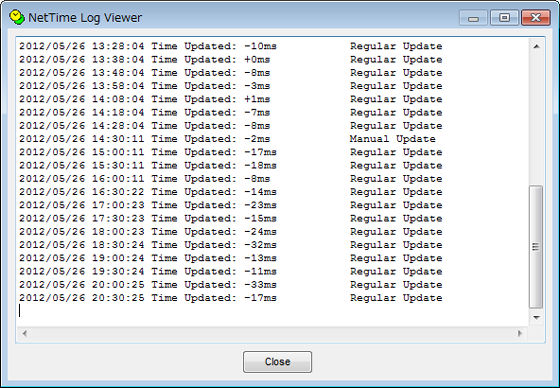This screenshot has height=388, width=560.
Task: Maximize the NetTime Log Viewer window
Action: coord(504,18)
